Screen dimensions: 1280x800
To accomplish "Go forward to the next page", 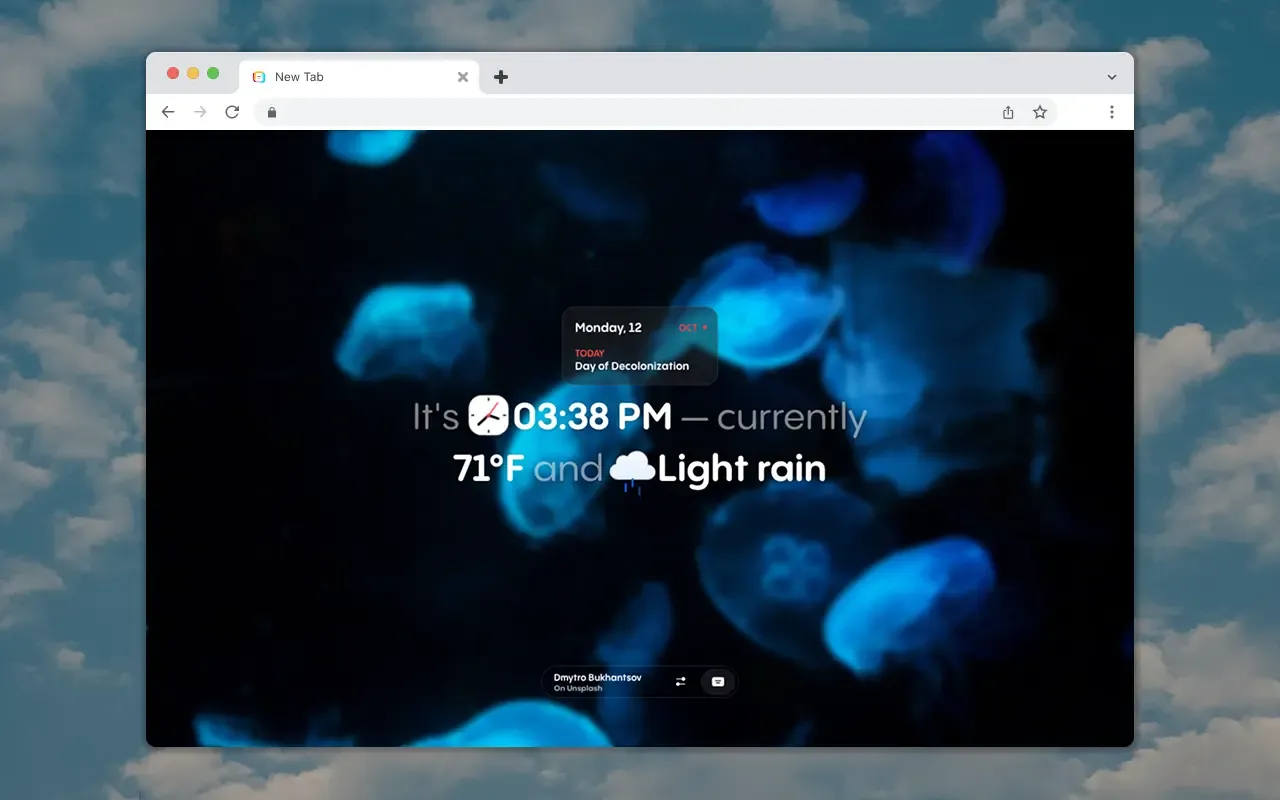I will click(x=200, y=112).
